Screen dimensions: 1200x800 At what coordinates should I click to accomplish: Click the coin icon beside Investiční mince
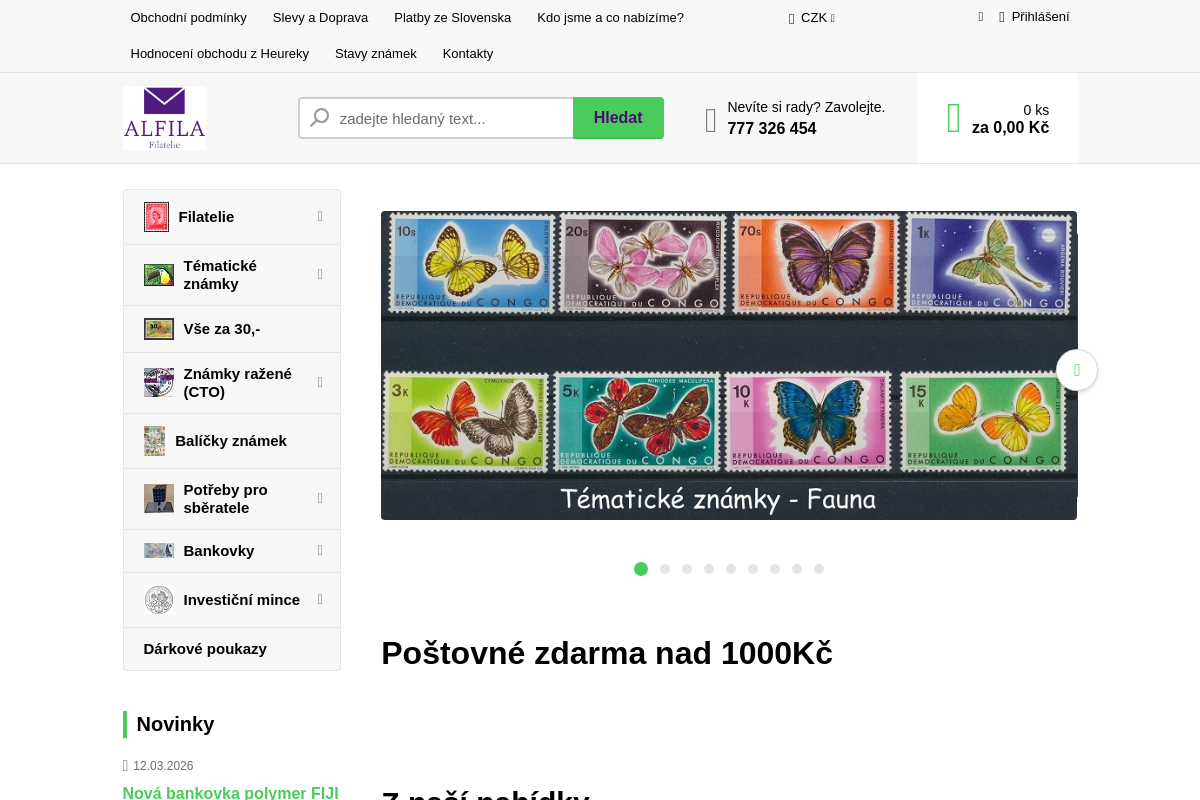click(159, 600)
